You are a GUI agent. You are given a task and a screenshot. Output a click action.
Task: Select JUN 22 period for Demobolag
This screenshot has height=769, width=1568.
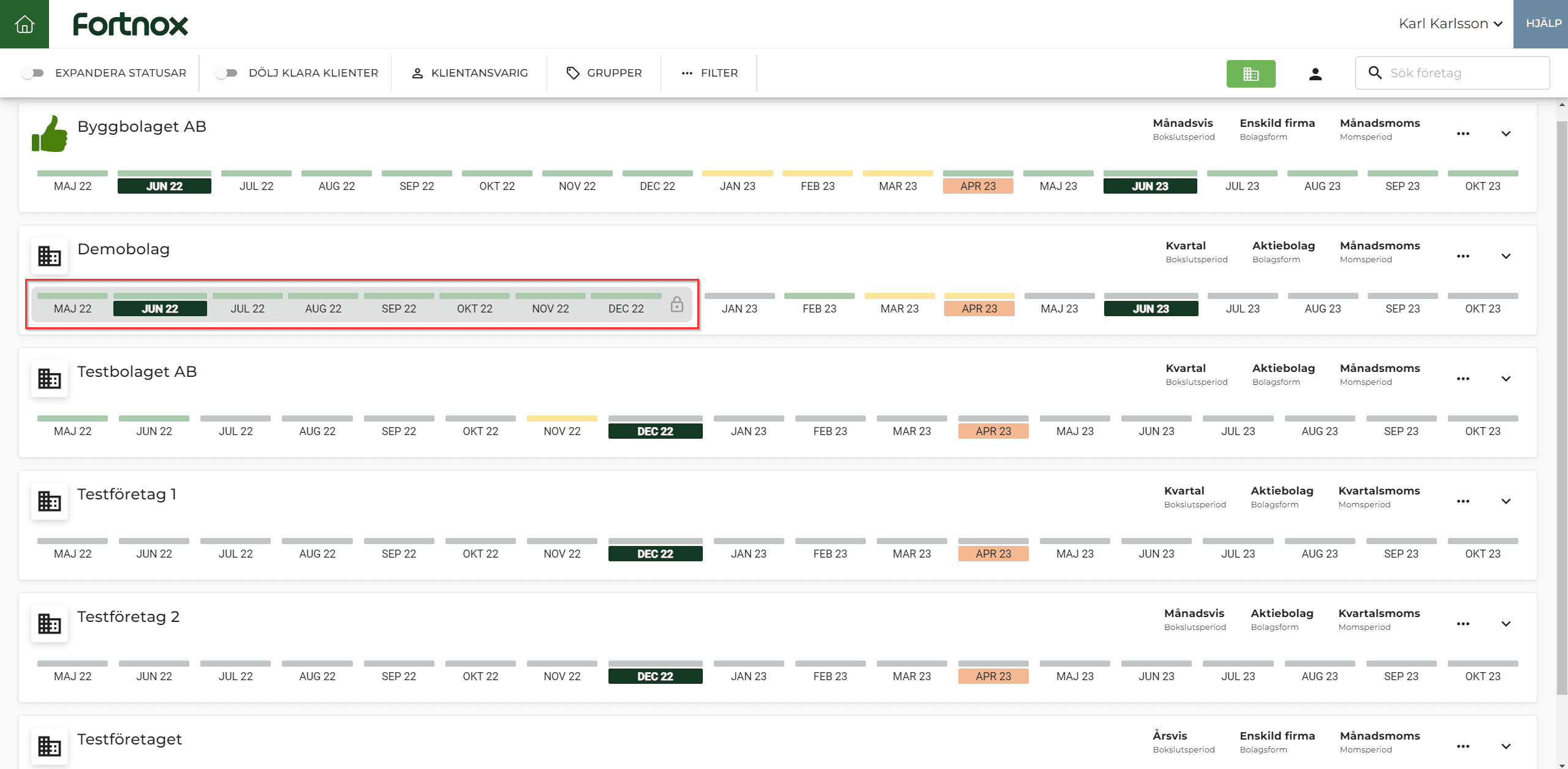[x=160, y=308]
